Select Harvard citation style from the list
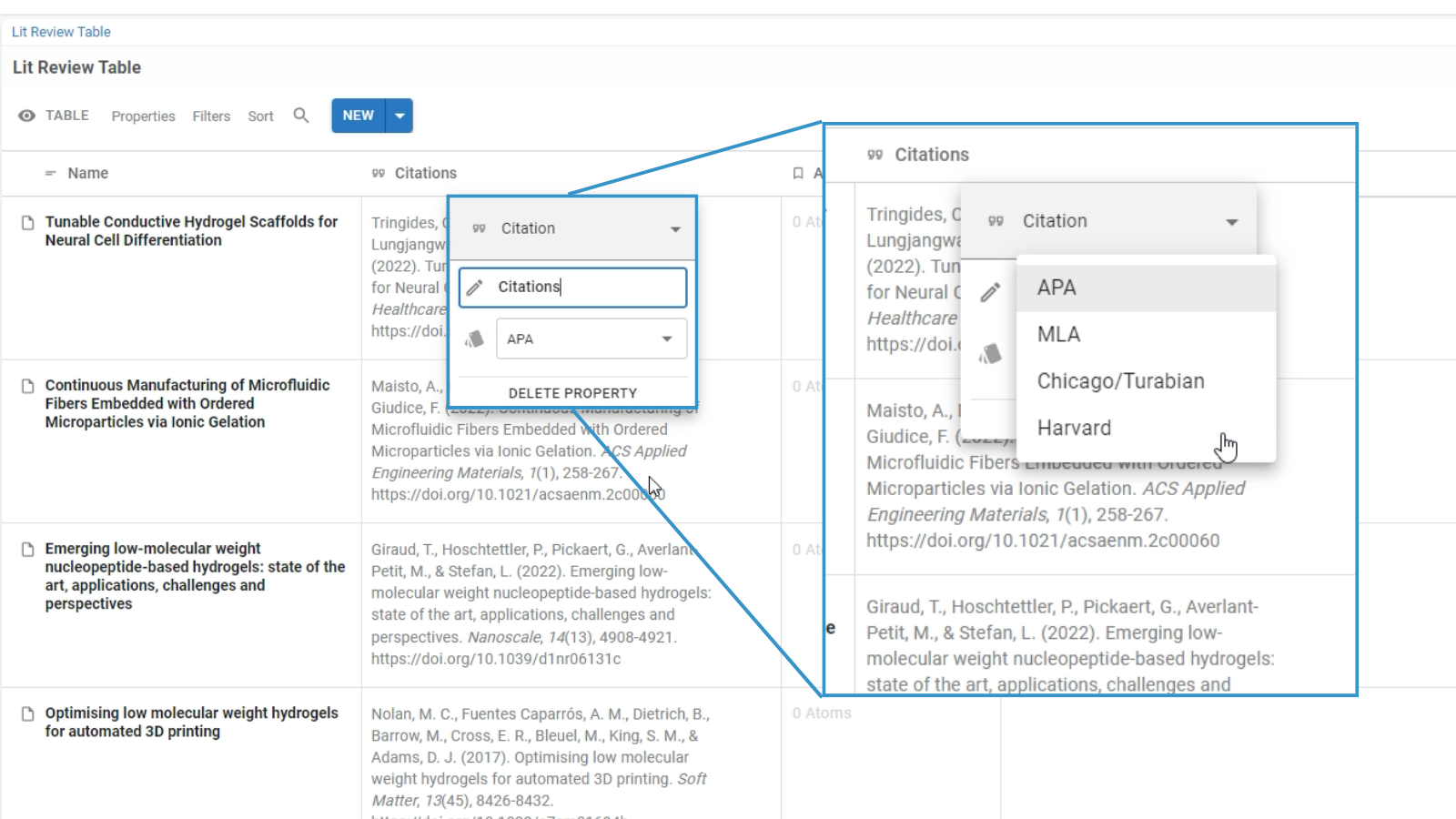Viewport: 1456px width, 819px height. click(1075, 428)
